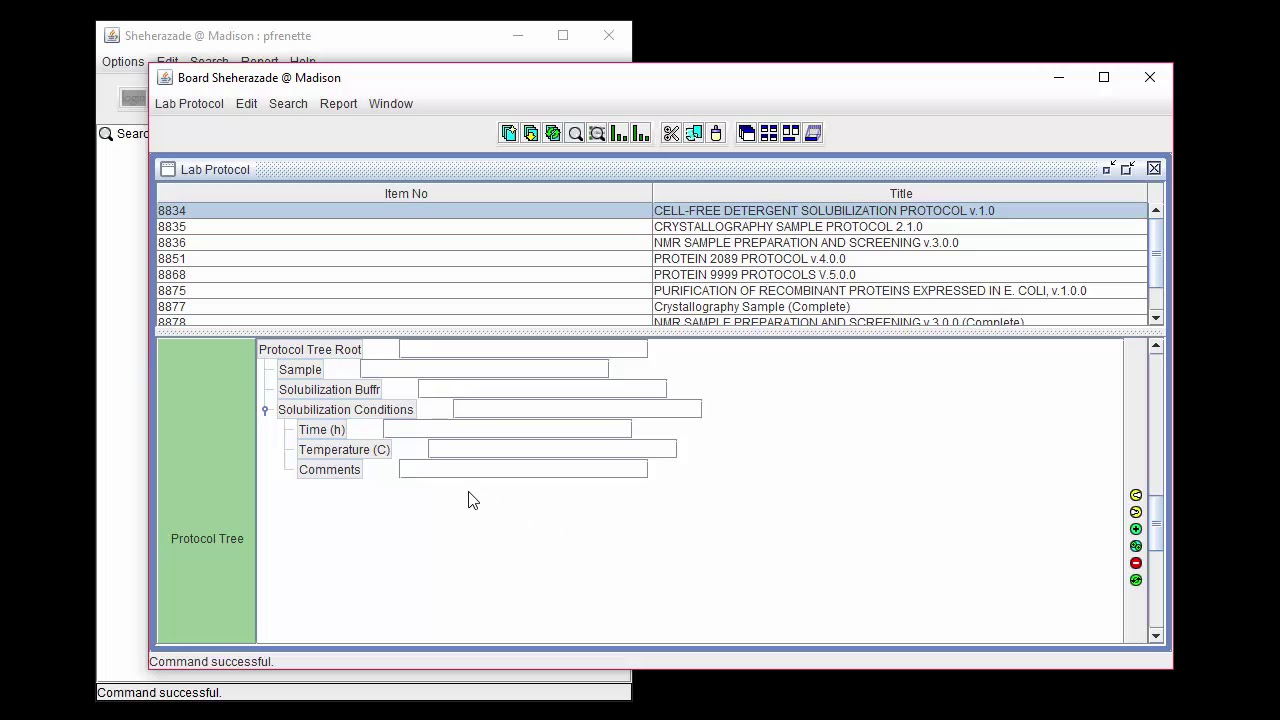Click the protocol tree pane scroll down arrow

(x=1156, y=636)
